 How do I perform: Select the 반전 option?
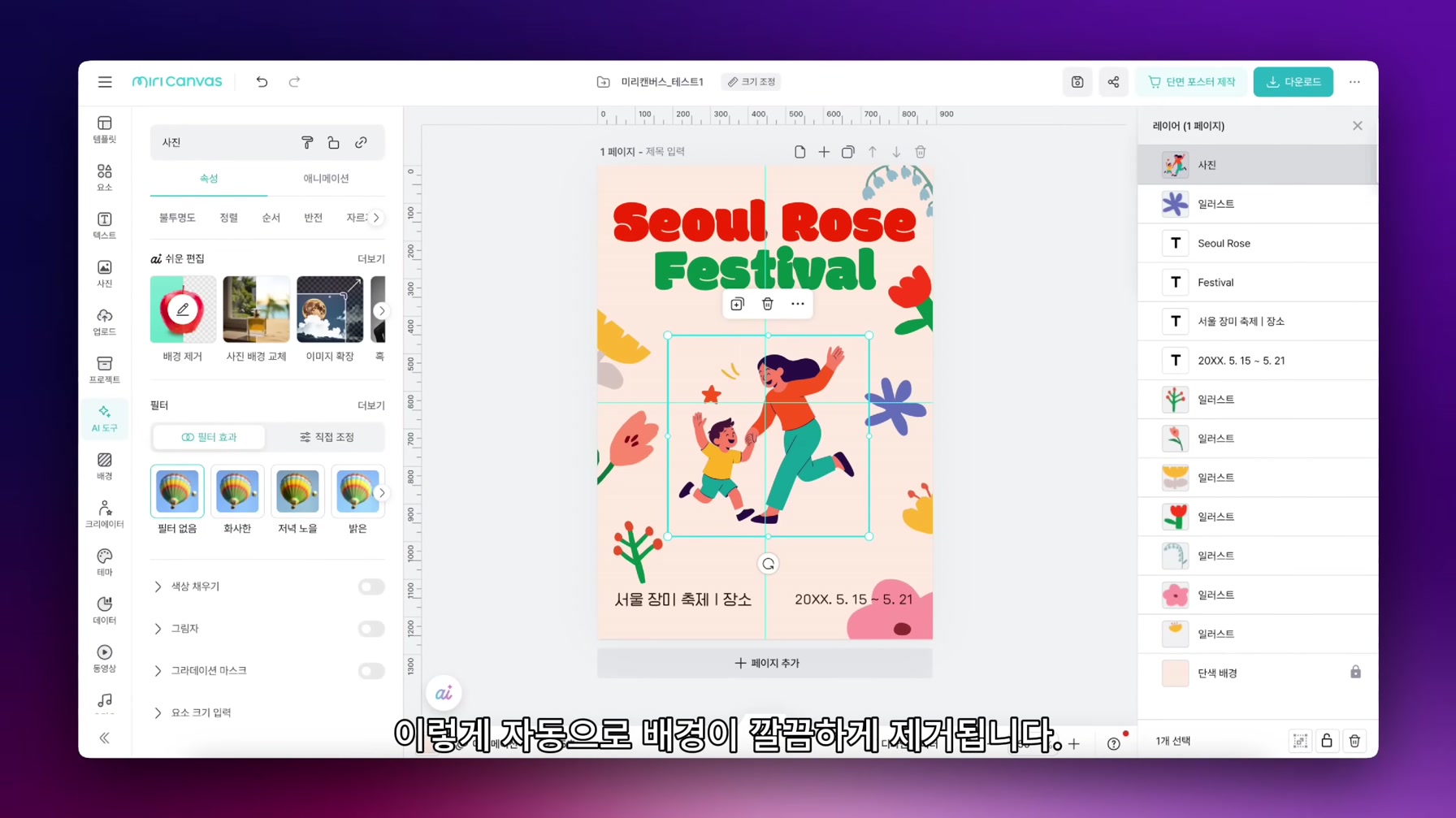[314, 218]
